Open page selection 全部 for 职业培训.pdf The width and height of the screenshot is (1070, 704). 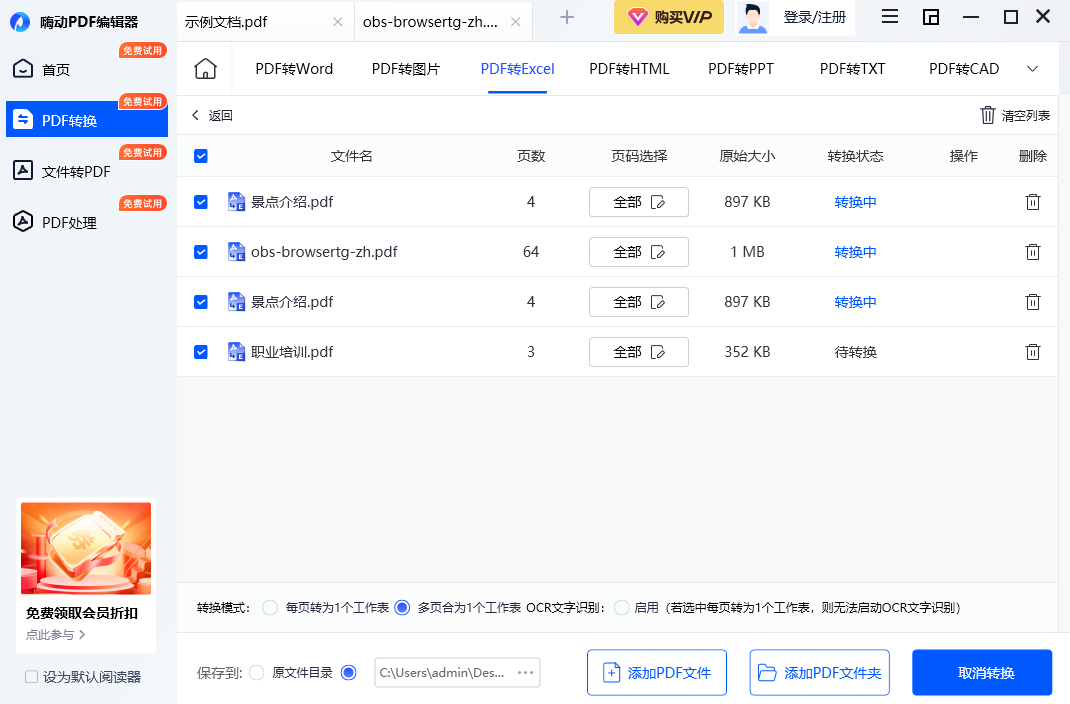tap(638, 352)
